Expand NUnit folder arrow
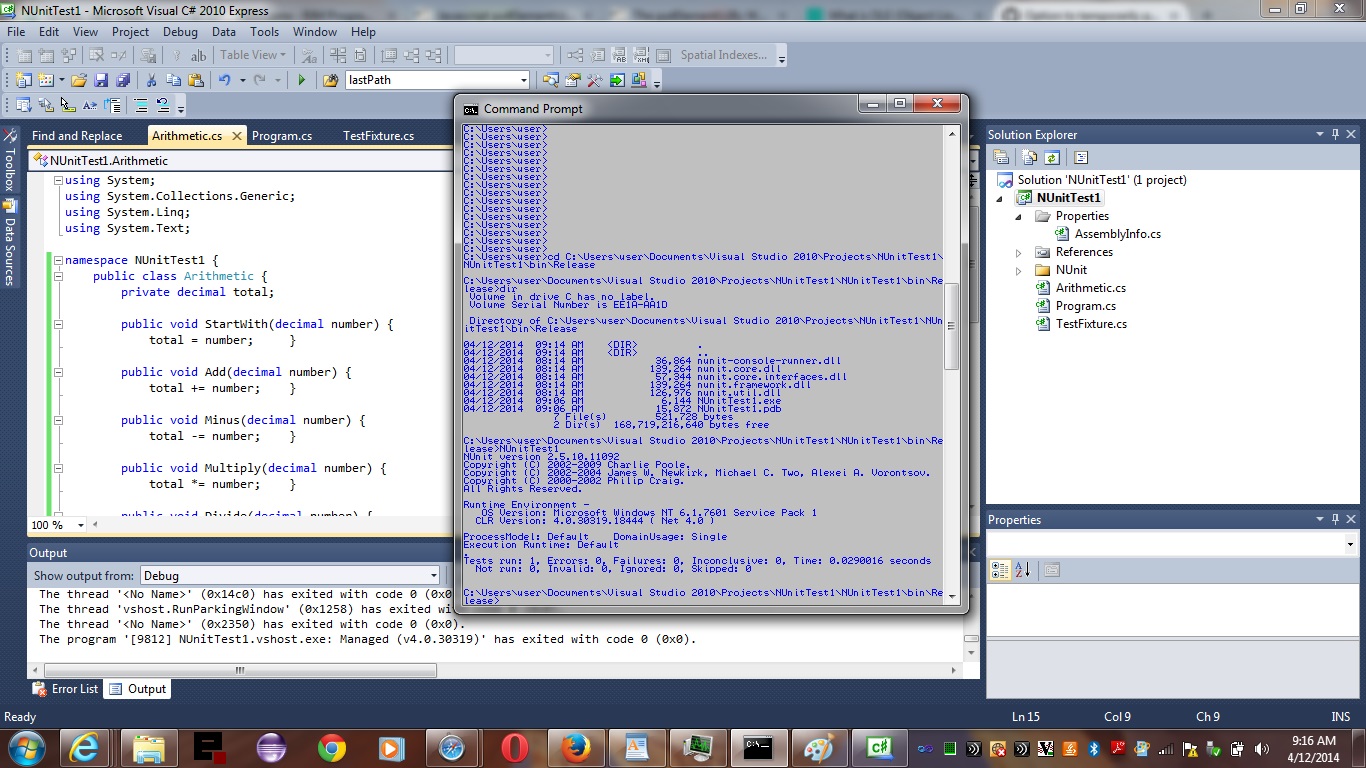This screenshot has height=768, width=1366. click(1019, 270)
